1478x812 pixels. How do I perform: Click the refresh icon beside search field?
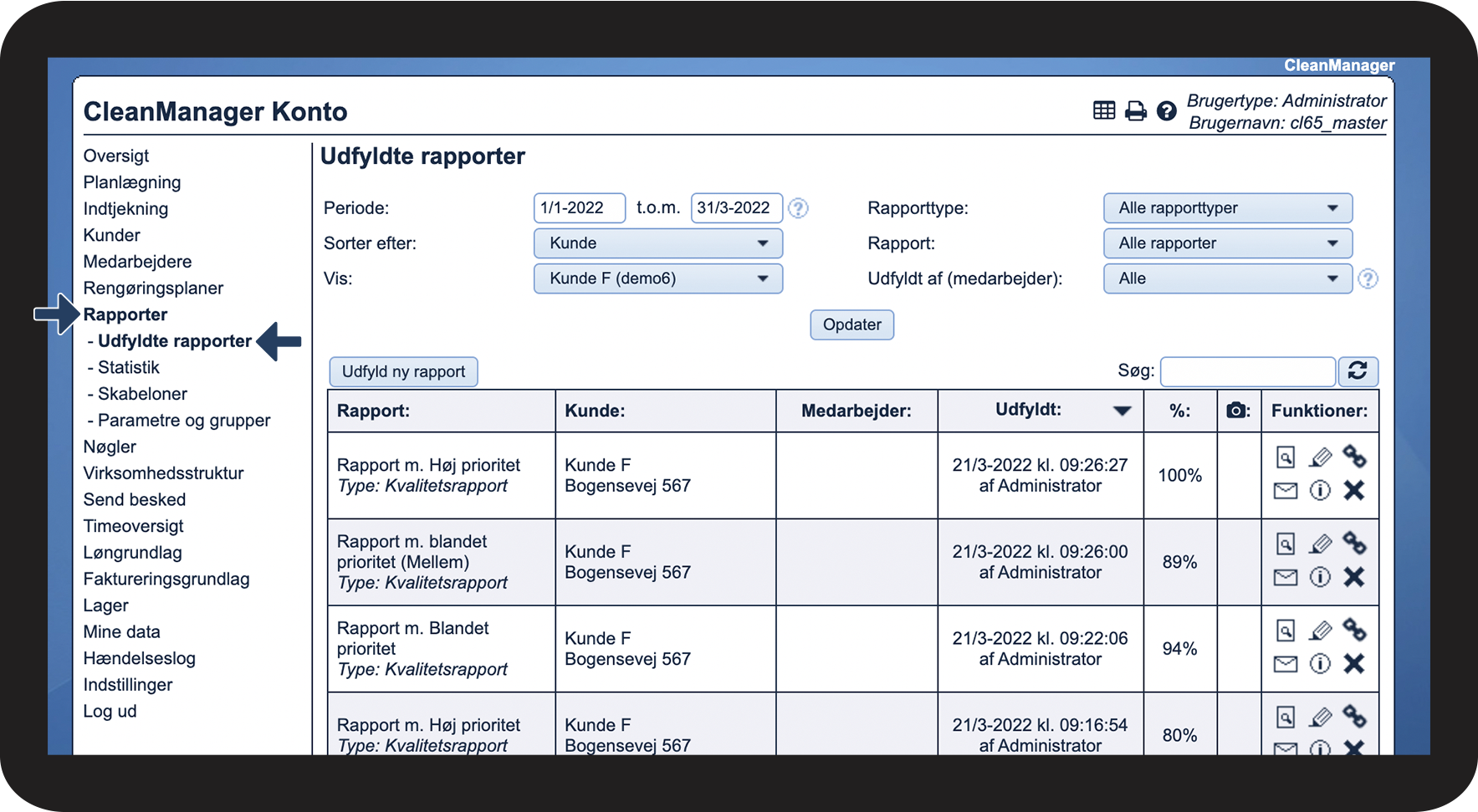click(1358, 371)
